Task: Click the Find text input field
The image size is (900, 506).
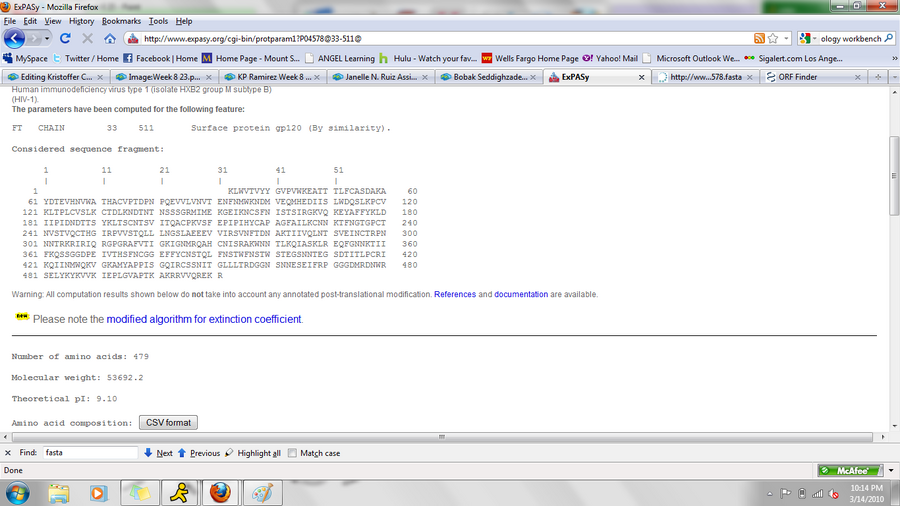Action: [x=89, y=453]
